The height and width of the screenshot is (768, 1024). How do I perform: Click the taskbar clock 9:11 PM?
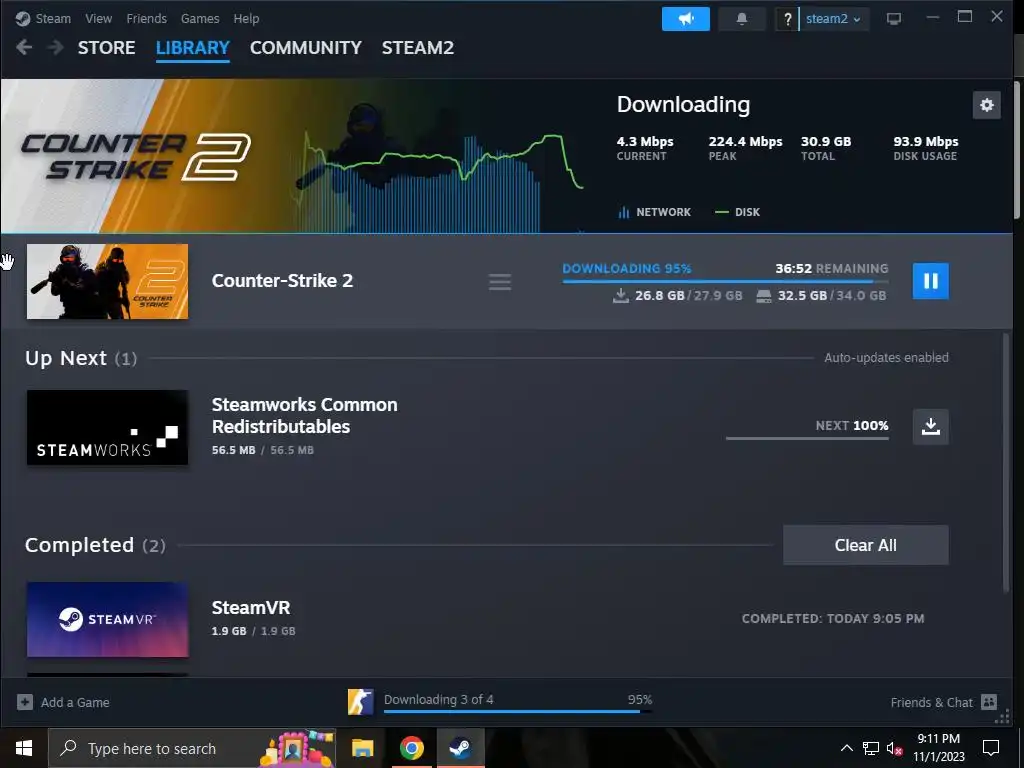click(x=938, y=739)
